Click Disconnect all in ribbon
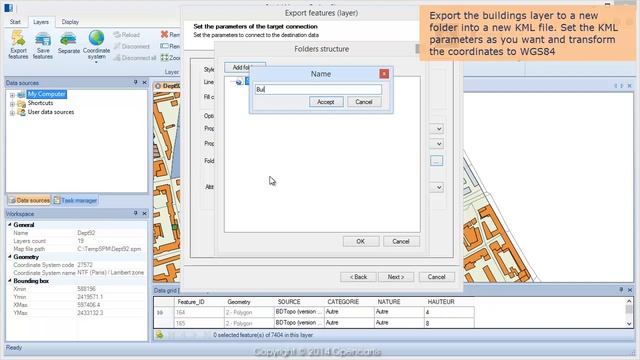 135,58
